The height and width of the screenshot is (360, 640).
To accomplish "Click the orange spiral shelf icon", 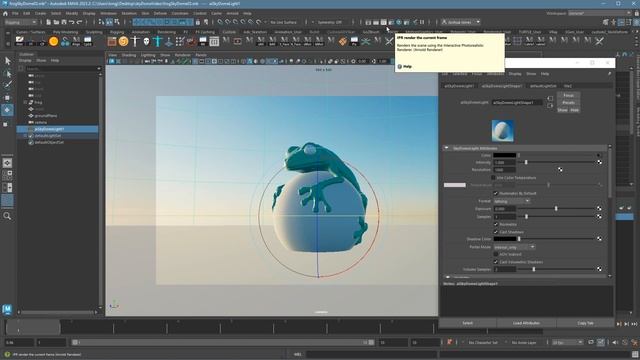I will (123, 41).
